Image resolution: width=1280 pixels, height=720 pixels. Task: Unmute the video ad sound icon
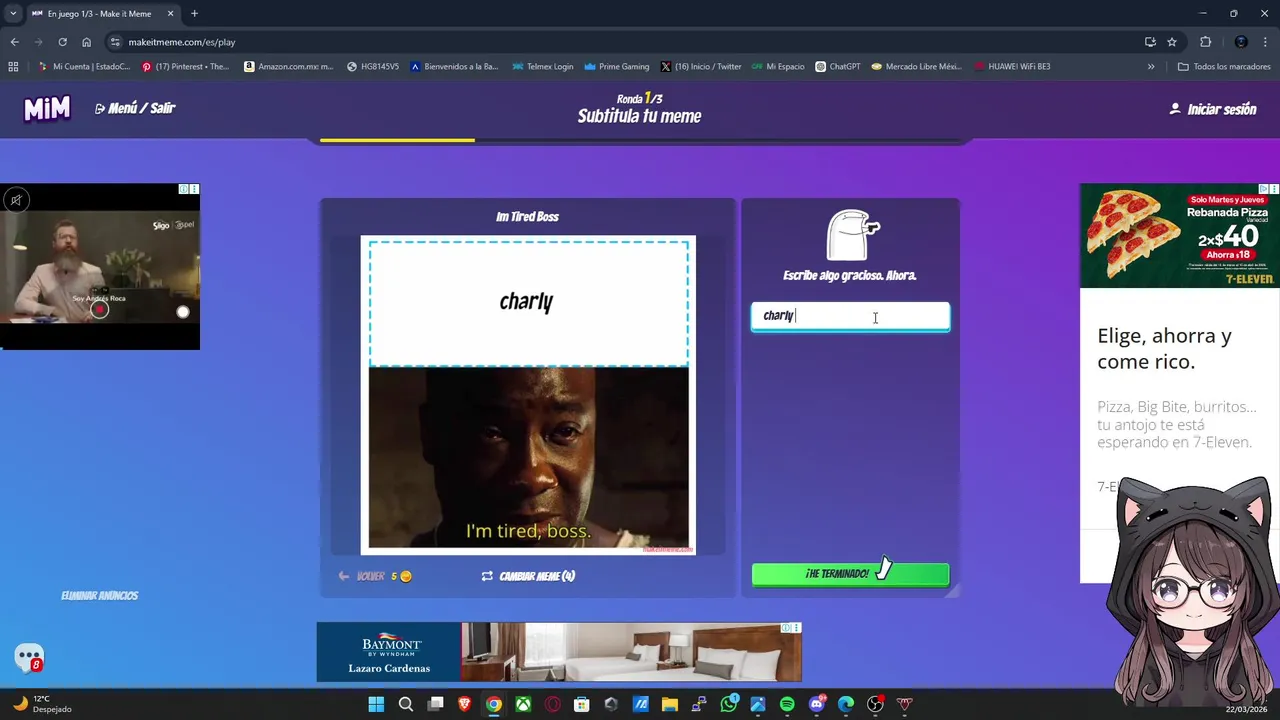[x=16, y=200]
